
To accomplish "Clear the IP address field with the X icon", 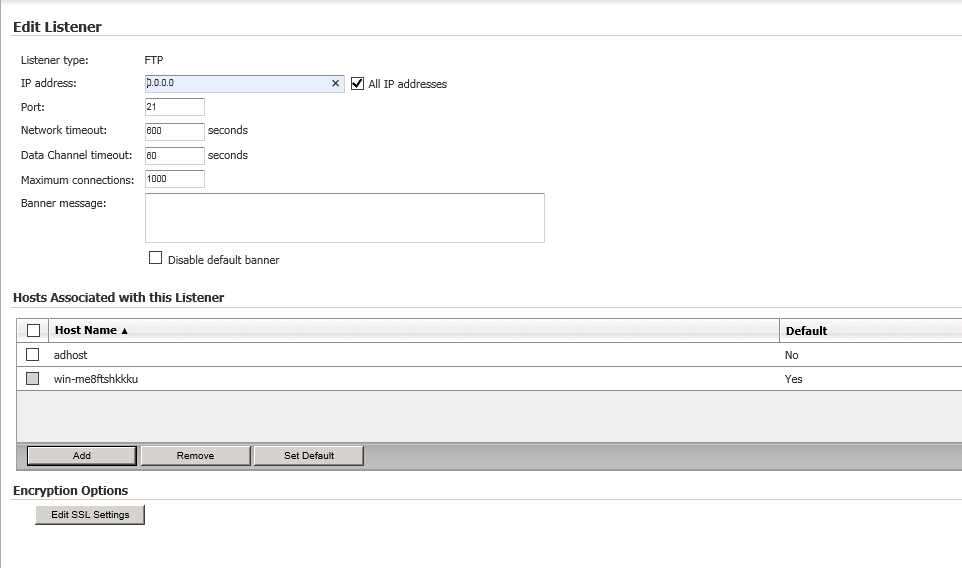I will (x=335, y=83).
